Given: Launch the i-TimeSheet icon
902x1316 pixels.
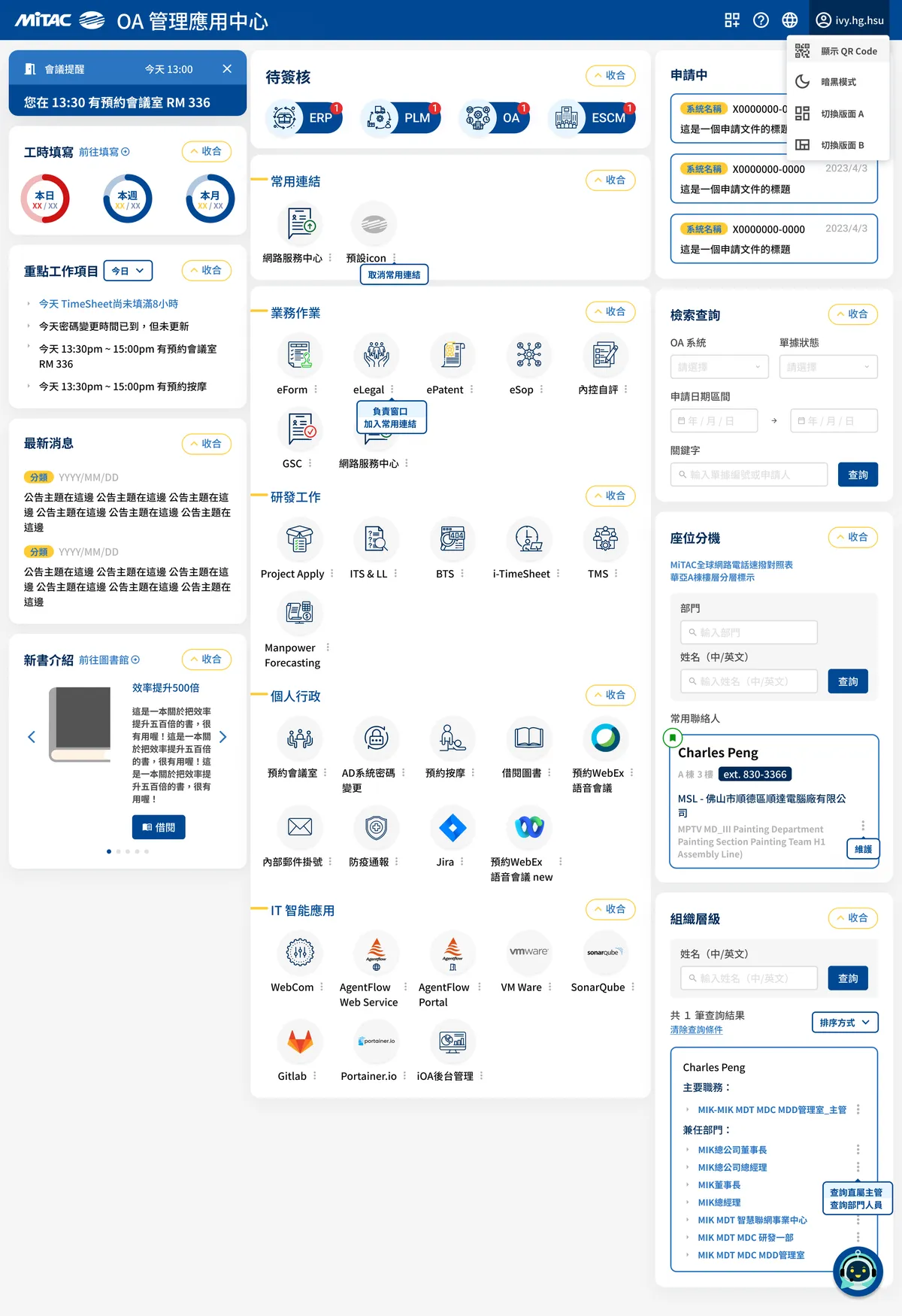Looking at the screenshot, I should (529, 540).
